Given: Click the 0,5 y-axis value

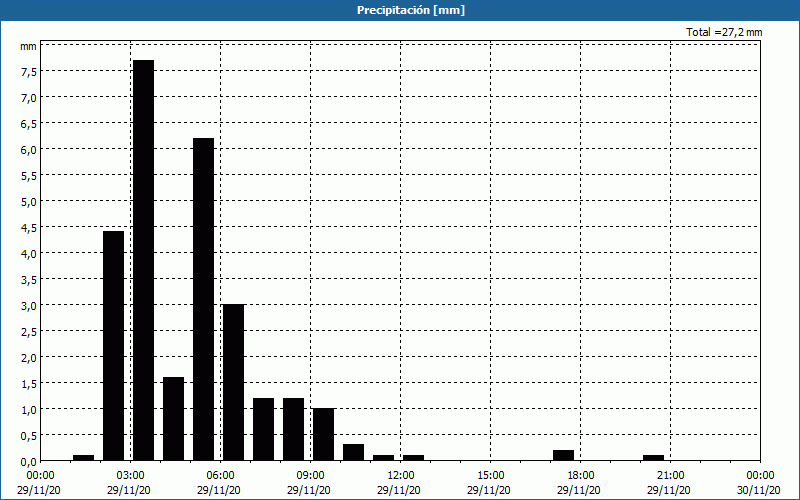Looking at the screenshot, I should coord(29,436).
